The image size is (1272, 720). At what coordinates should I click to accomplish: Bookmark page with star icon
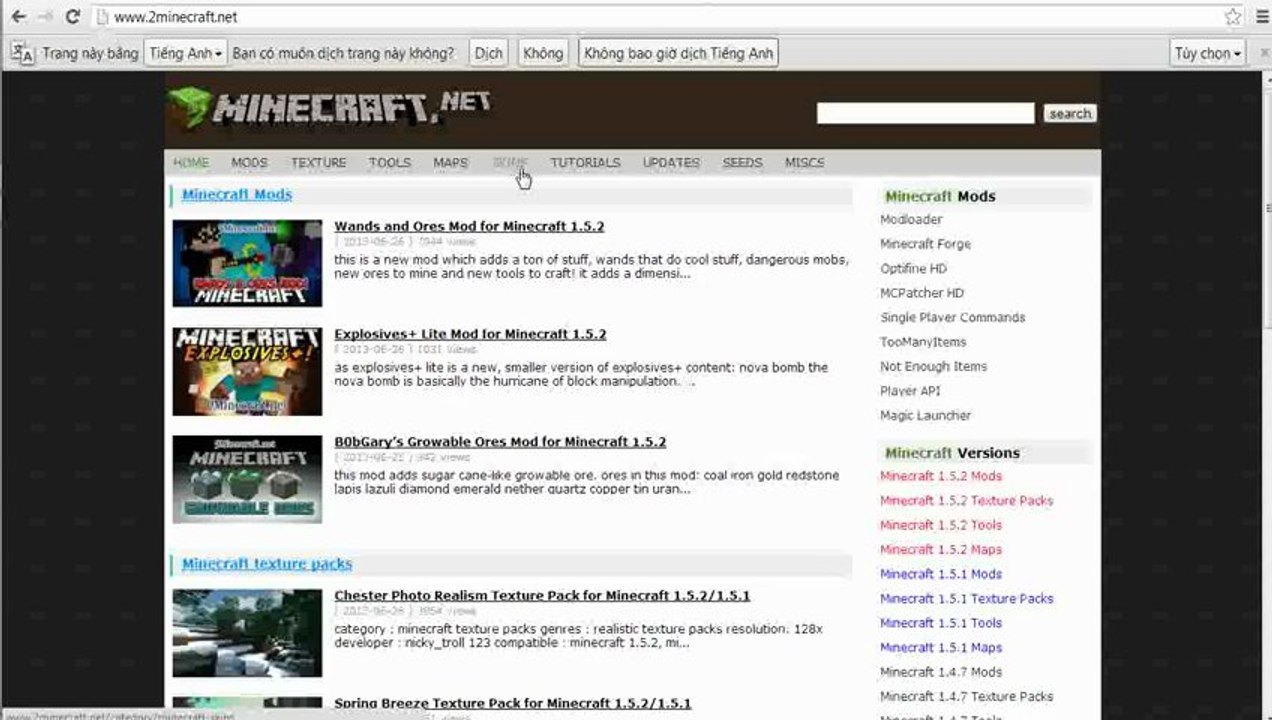(1233, 17)
